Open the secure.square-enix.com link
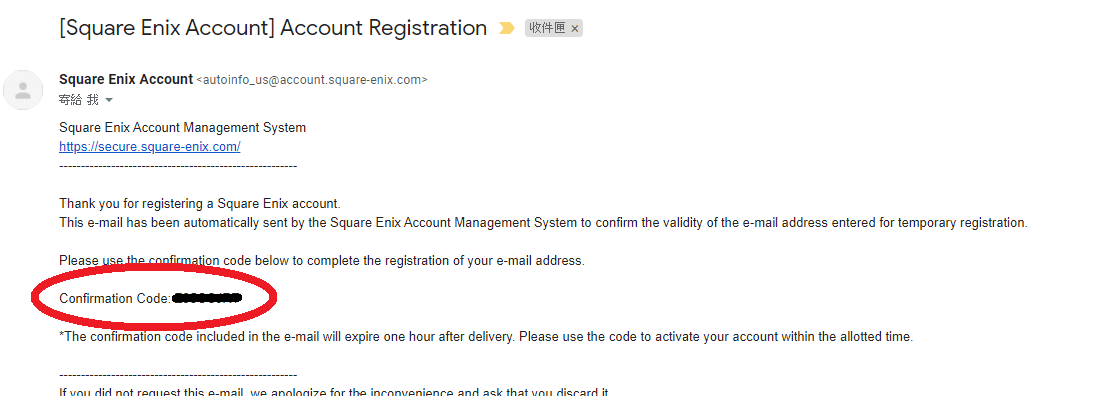This screenshot has width=1105, height=396. click(x=150, y=147)
